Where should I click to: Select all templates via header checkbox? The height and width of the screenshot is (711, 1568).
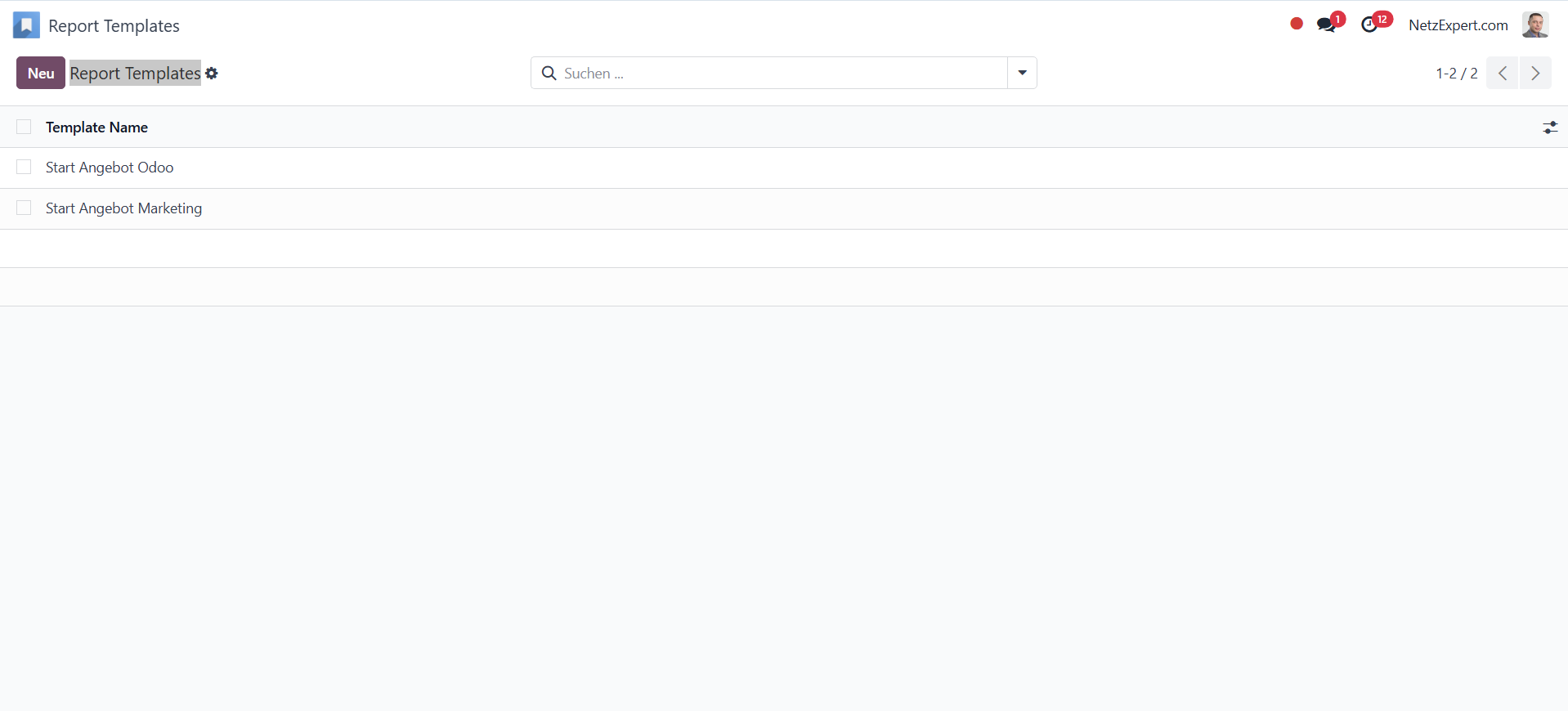(x=24, y=127)
